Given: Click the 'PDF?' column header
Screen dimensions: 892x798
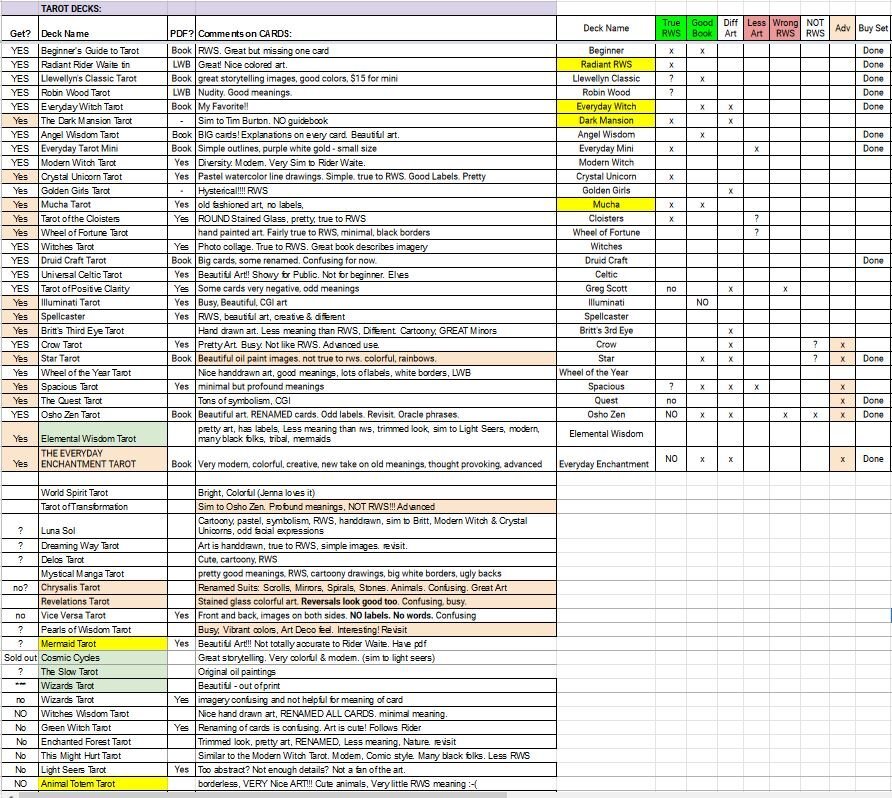Looking at the screenshot, I should tap(181, 34).
